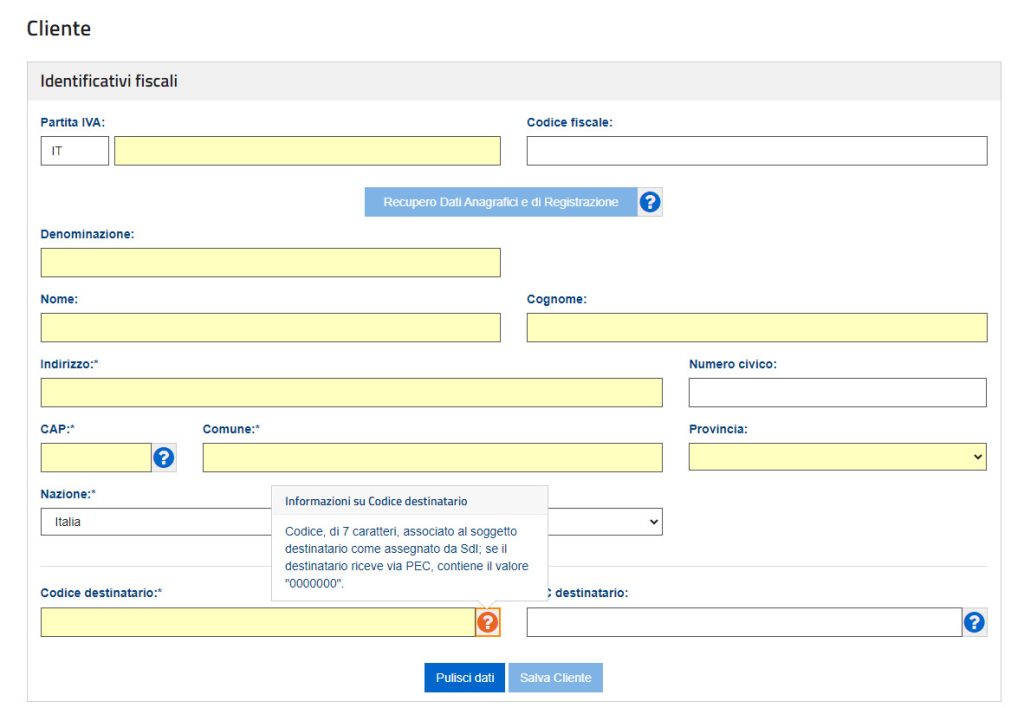The height and width of the screenshot is (708, 1024).
Task: Click the Codice destinatario input field
Action: click(257, 622)
